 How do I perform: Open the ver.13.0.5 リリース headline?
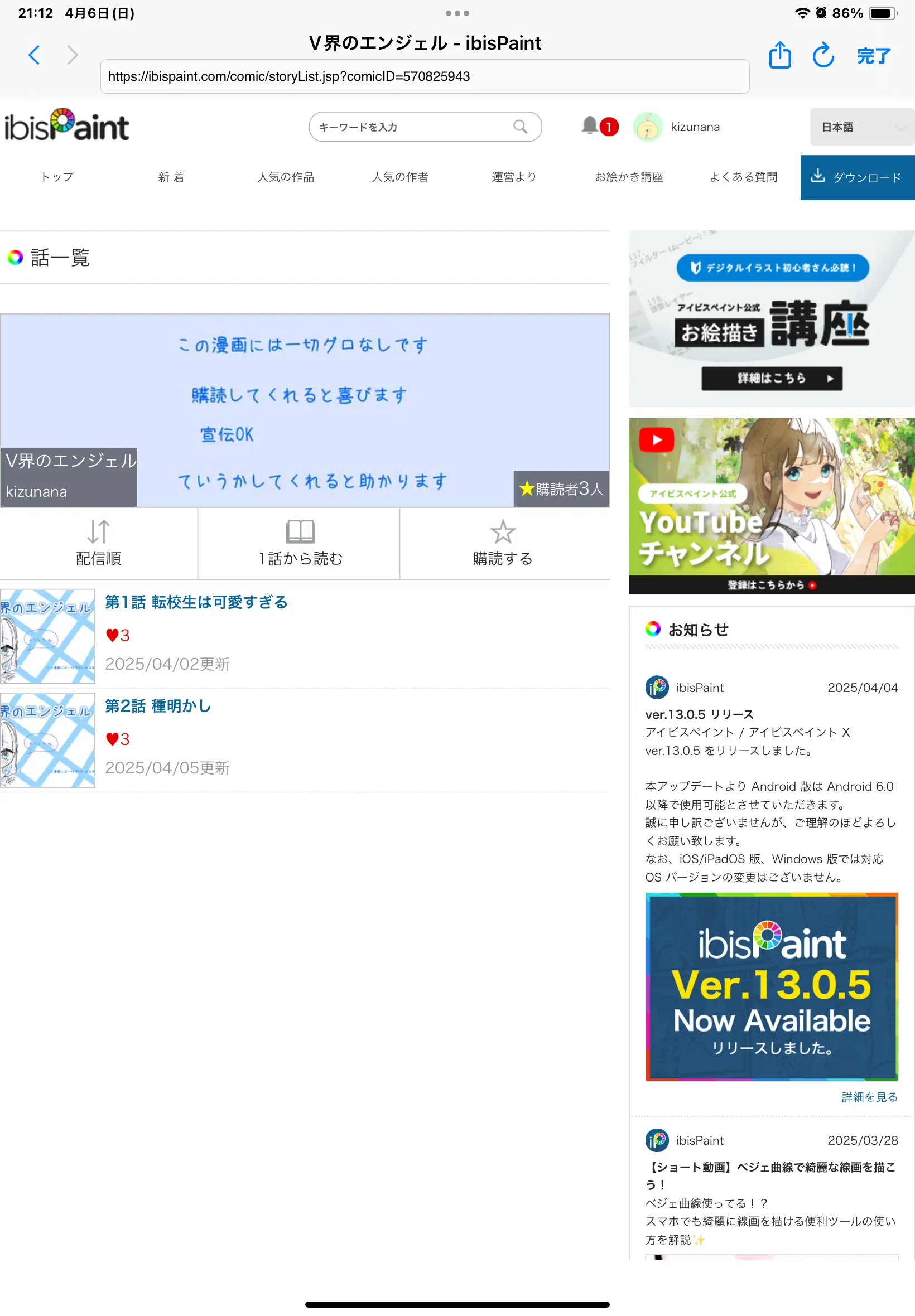pos(700,714)
